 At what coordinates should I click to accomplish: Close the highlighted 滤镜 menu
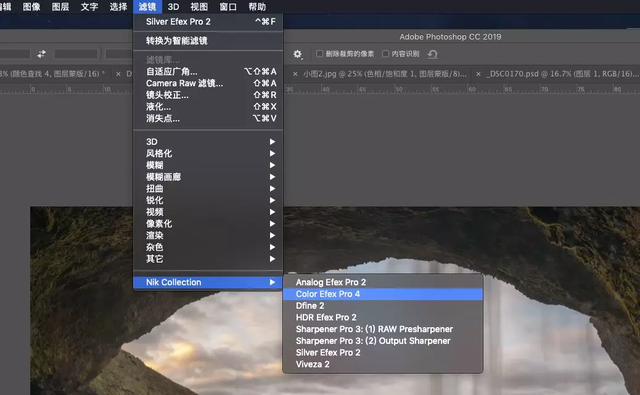tap(147, 7)
